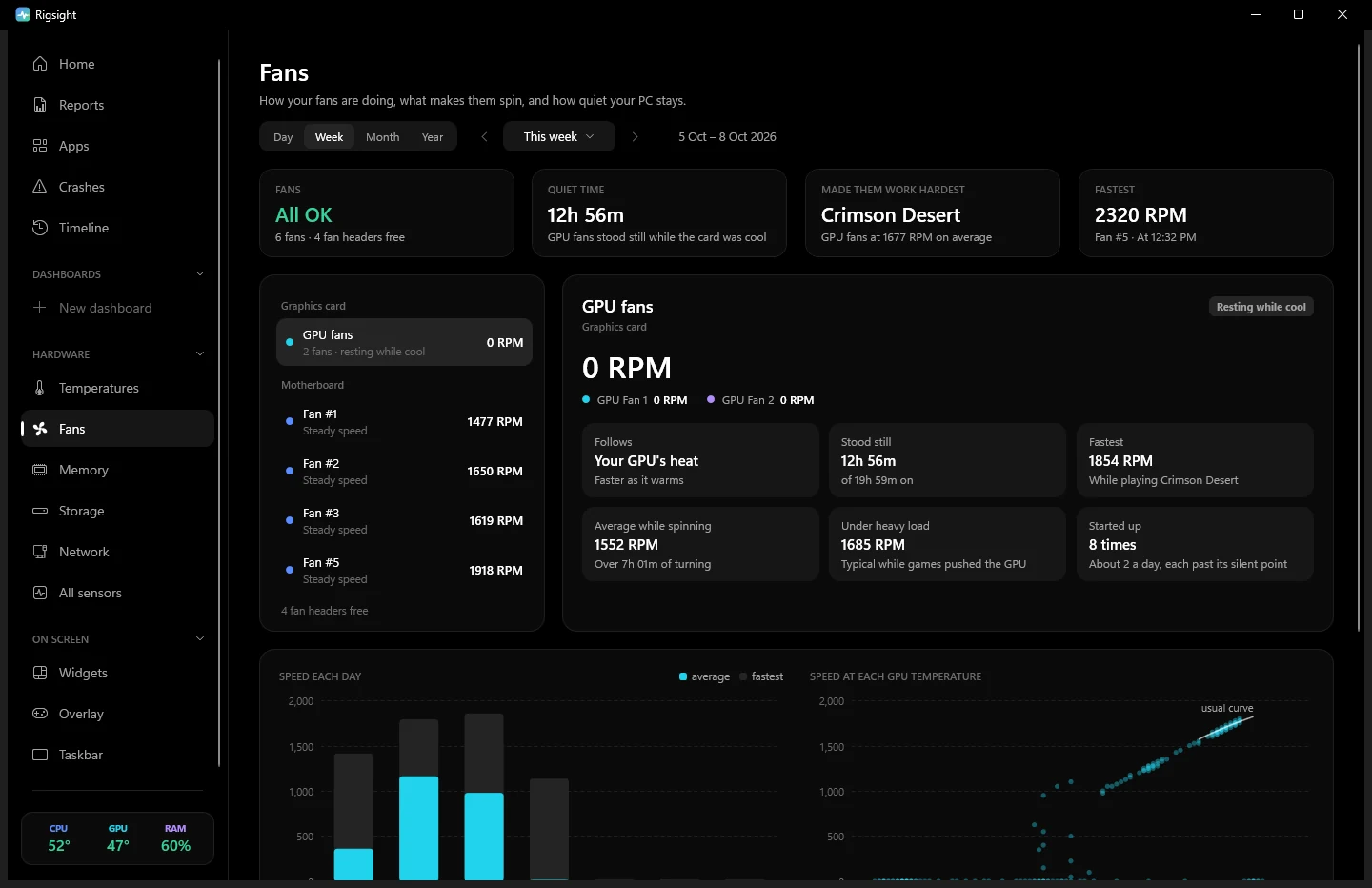This screenshot has width=1372, height=888.
Task: Switch to the Month range tab
Action: [x=383, y=137]
